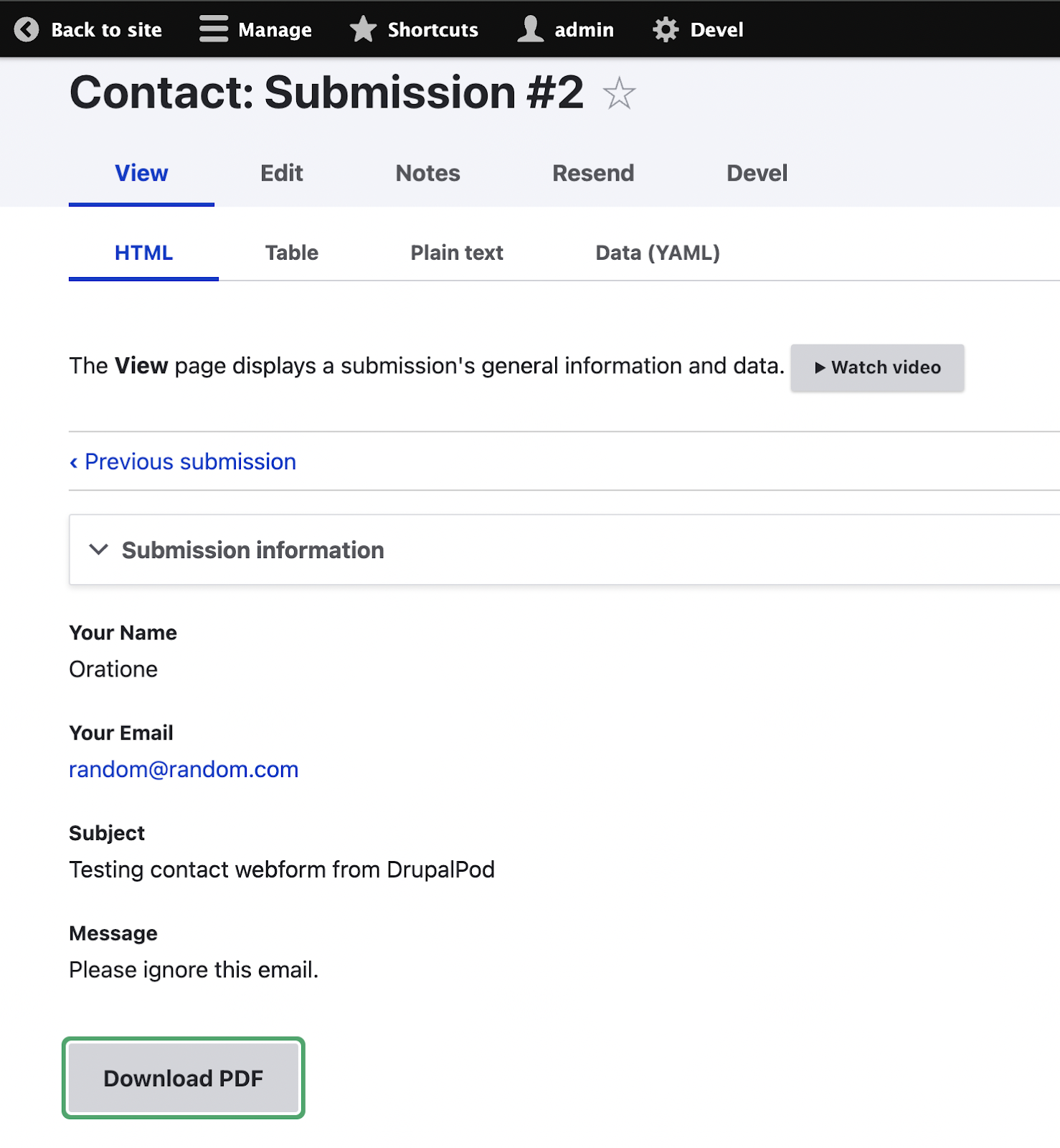Click the Submission information section header

click(x=564, y=550)
